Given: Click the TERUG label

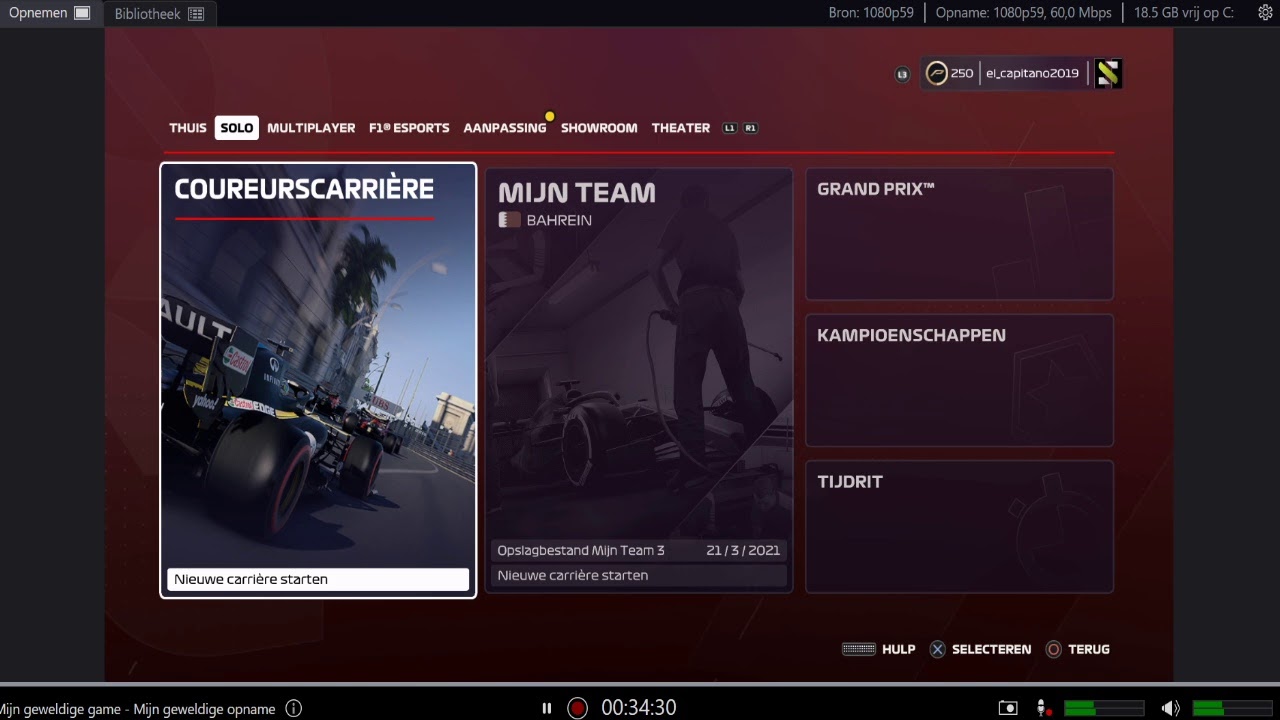Looking at the screenshot, I should [x=1089, y=649].
